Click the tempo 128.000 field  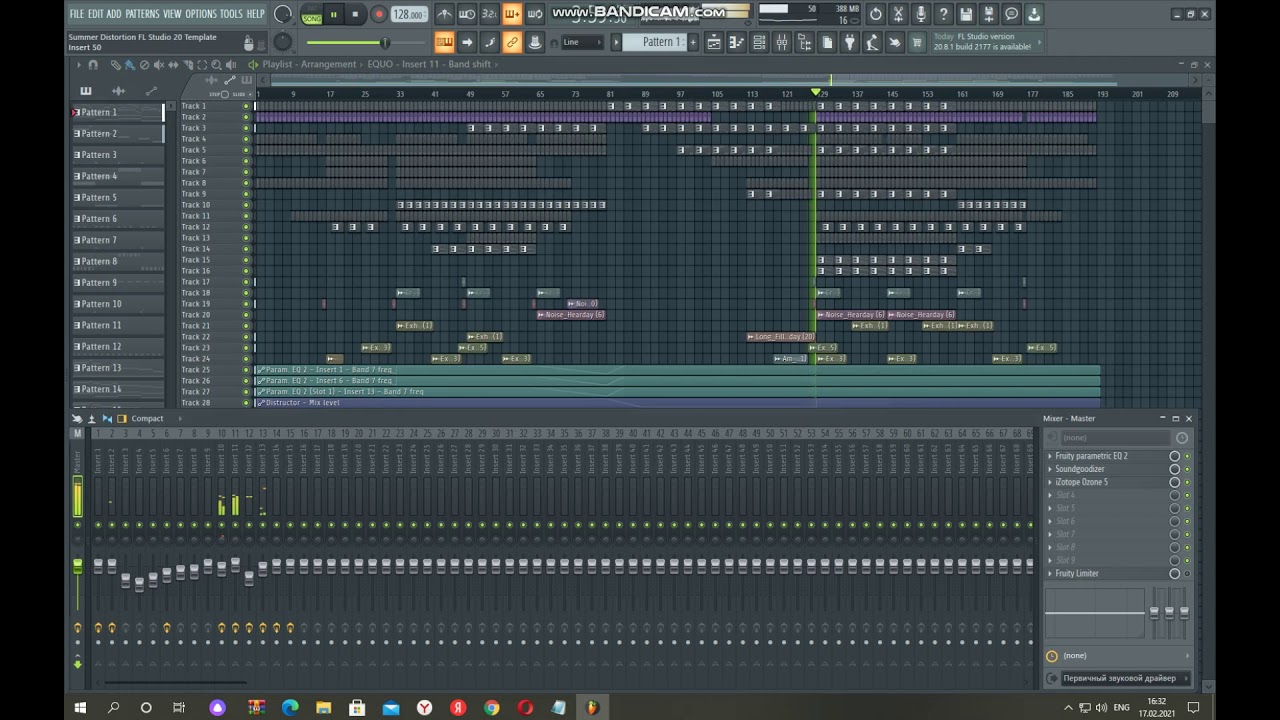(409, 14)
